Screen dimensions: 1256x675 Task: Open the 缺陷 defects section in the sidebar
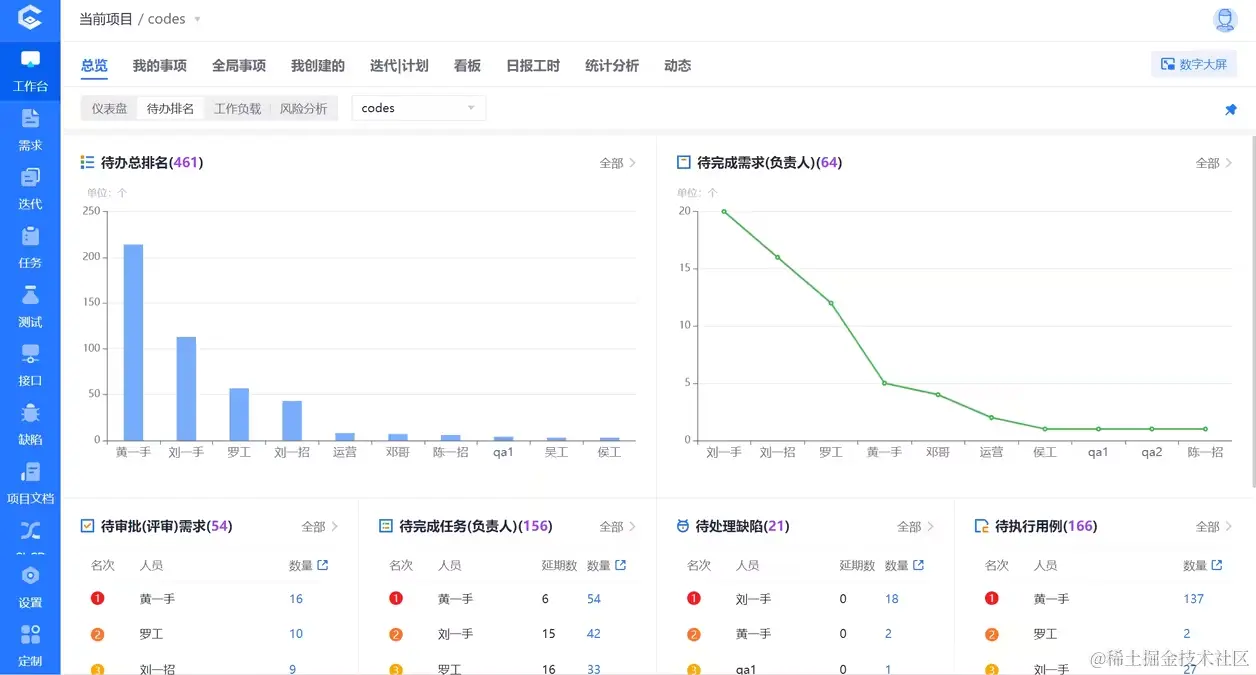[x=30, y=425]
